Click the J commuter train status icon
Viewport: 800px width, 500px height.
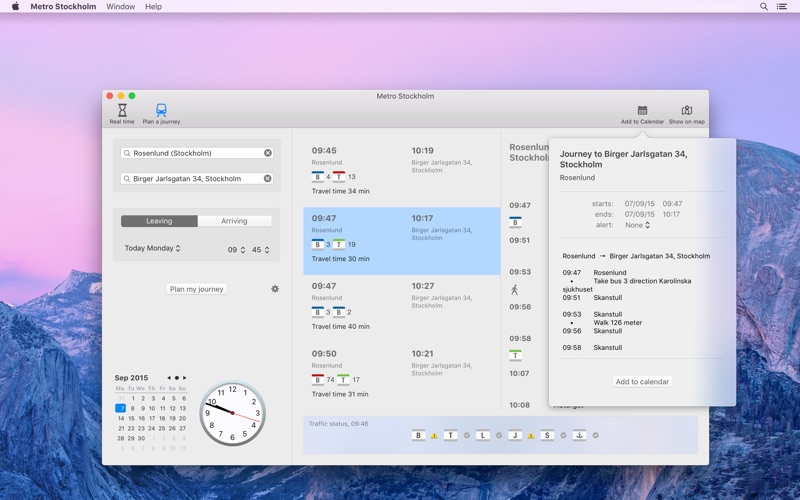click(515, 435)
